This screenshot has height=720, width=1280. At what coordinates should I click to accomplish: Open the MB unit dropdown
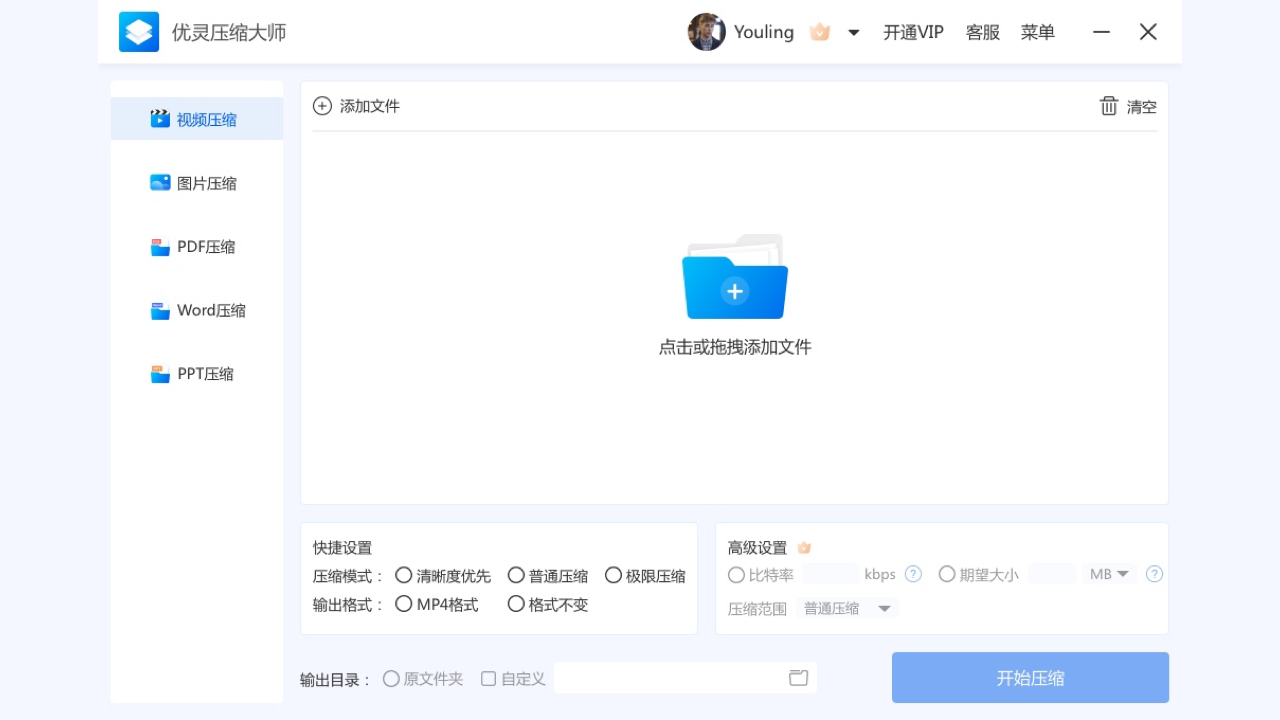pos(1108,573)
